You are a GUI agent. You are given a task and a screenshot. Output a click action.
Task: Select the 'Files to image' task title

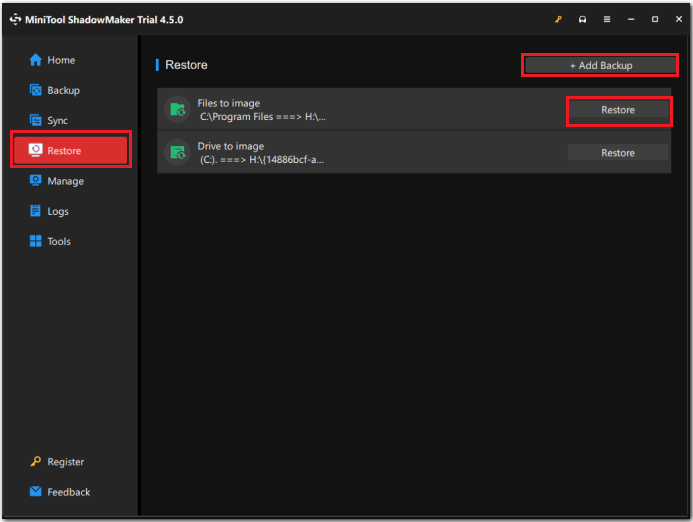(228, 103)
